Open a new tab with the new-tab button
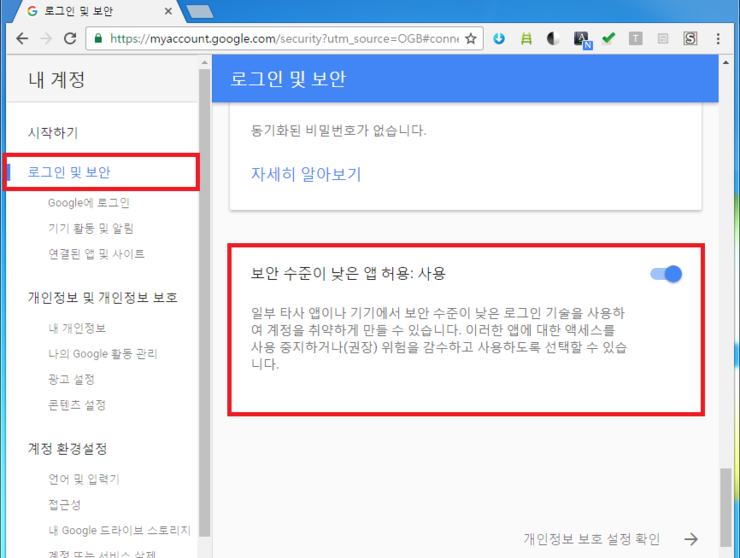740x558 pixels. tap(200, 12)
